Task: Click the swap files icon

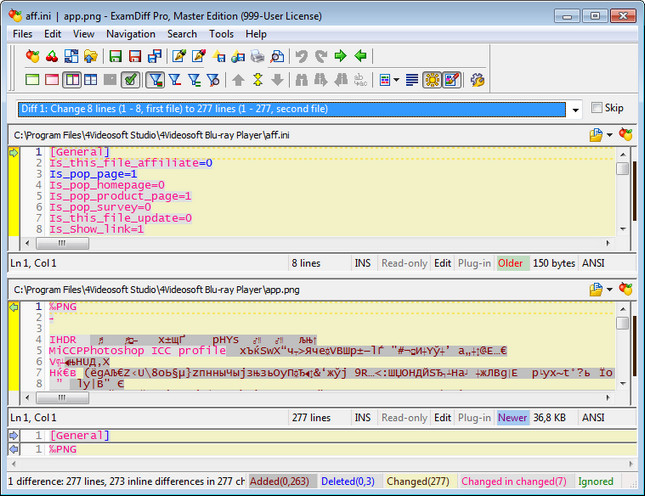Action: [x=71, y=56]
